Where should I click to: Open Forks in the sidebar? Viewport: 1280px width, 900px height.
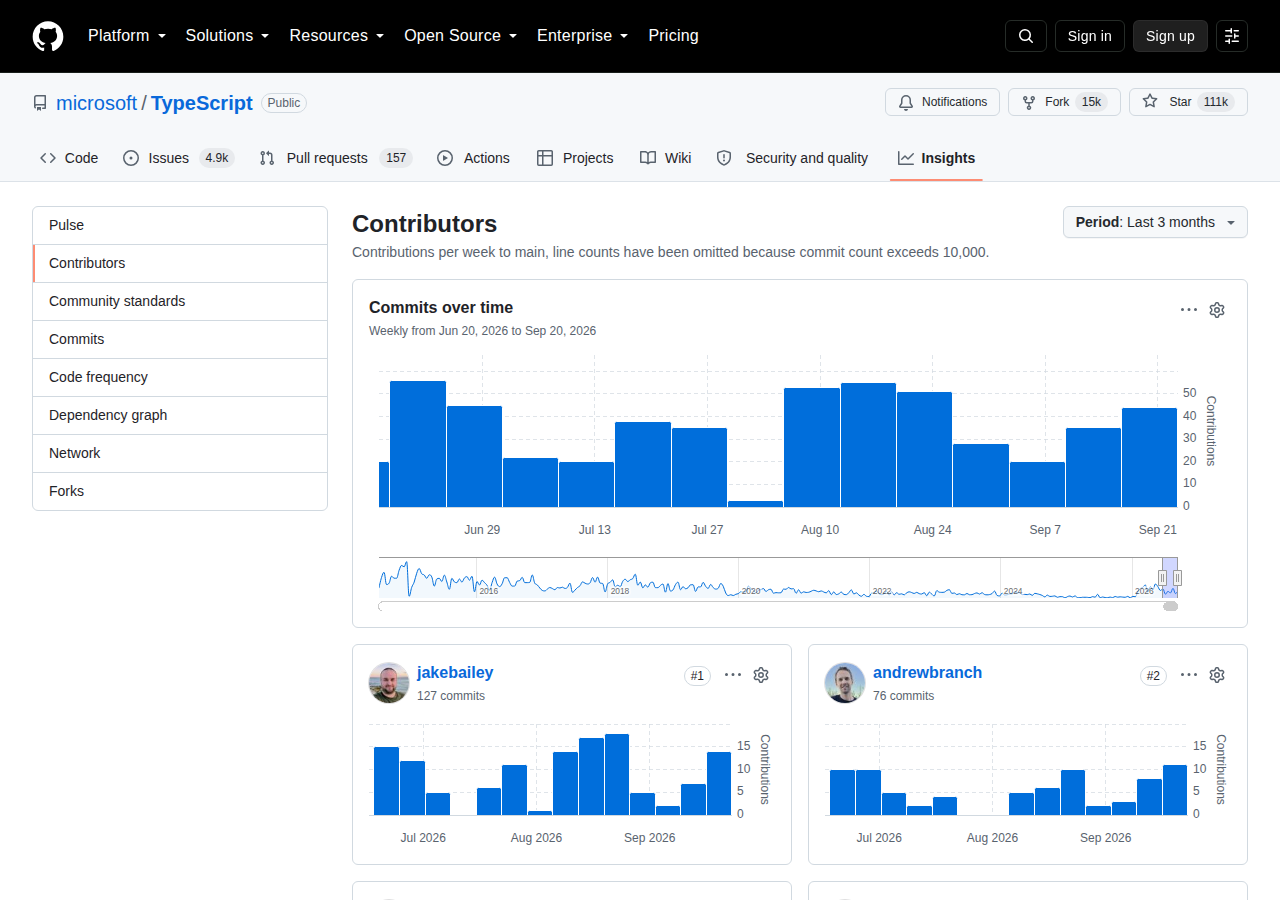click(180, 491)
